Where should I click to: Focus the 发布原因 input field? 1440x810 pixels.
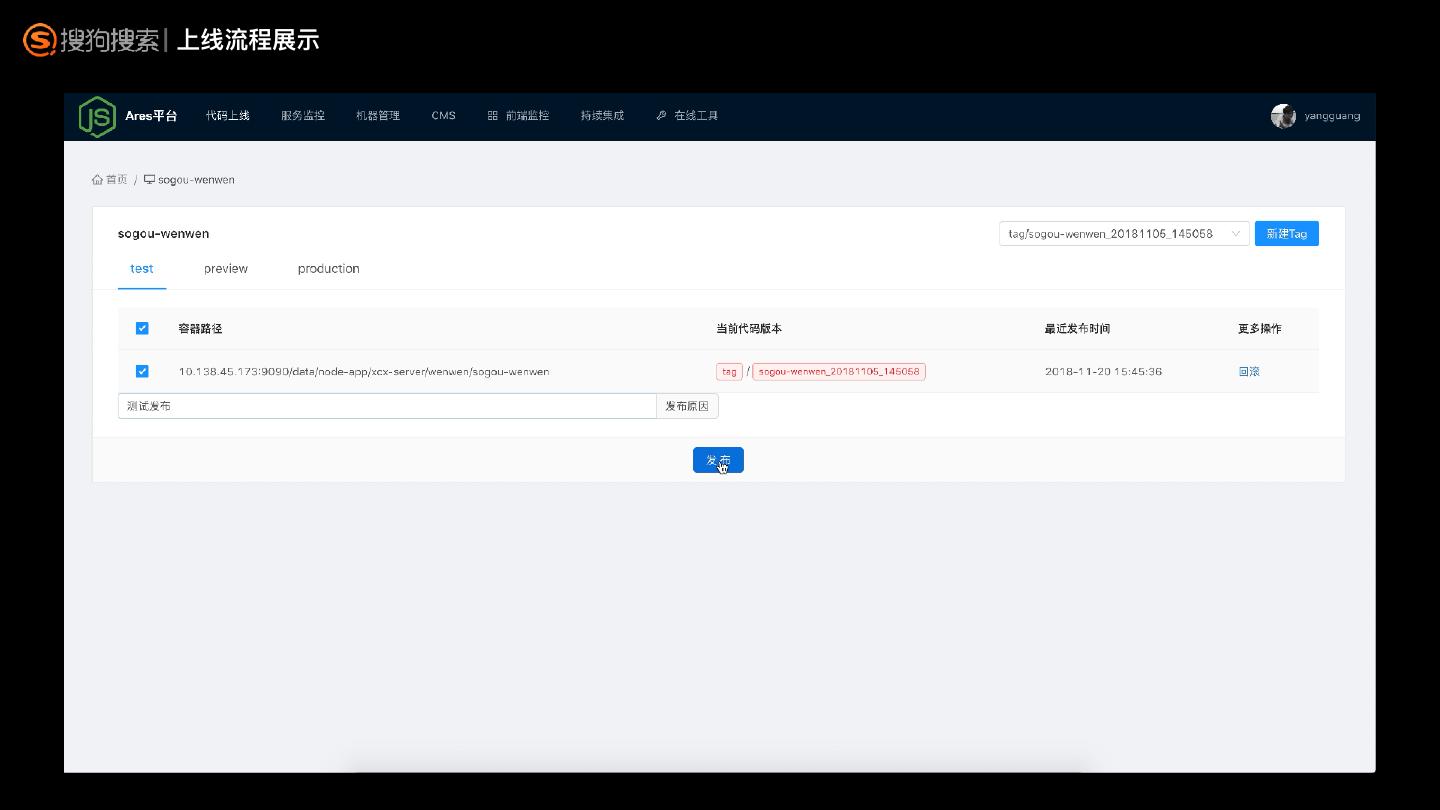click(x=387, y=406)
